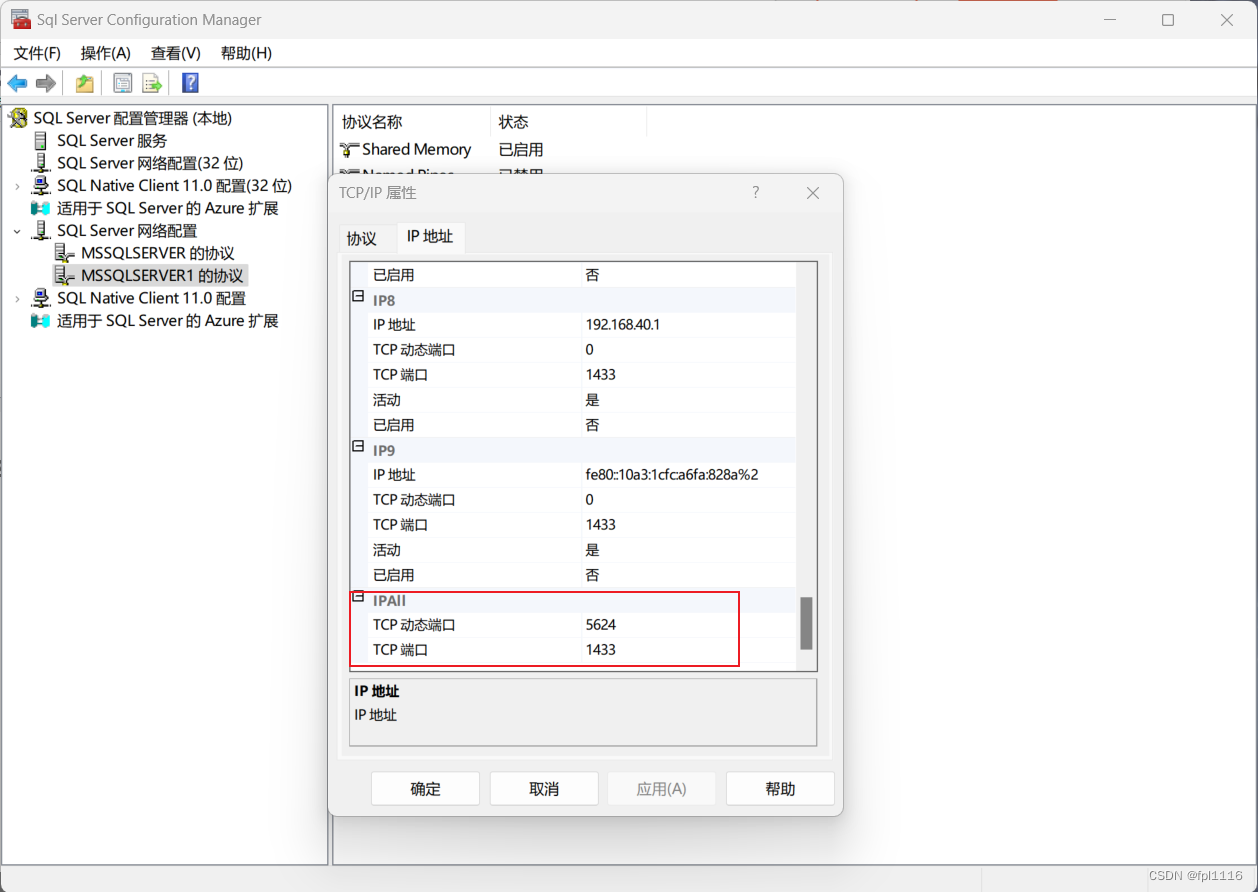Select the Azure 扩展 node above SQL Server 网络配置

(x=167, y=208)
